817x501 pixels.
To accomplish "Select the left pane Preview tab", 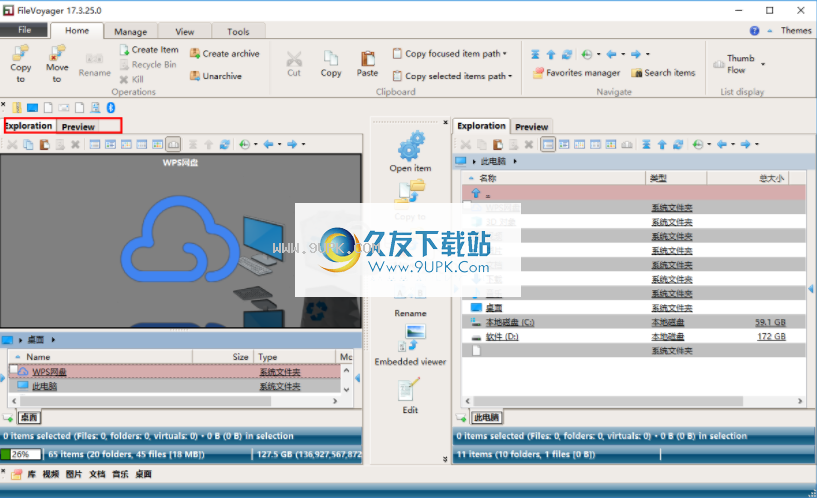I will pyautogui.click(x=78, y=127).
